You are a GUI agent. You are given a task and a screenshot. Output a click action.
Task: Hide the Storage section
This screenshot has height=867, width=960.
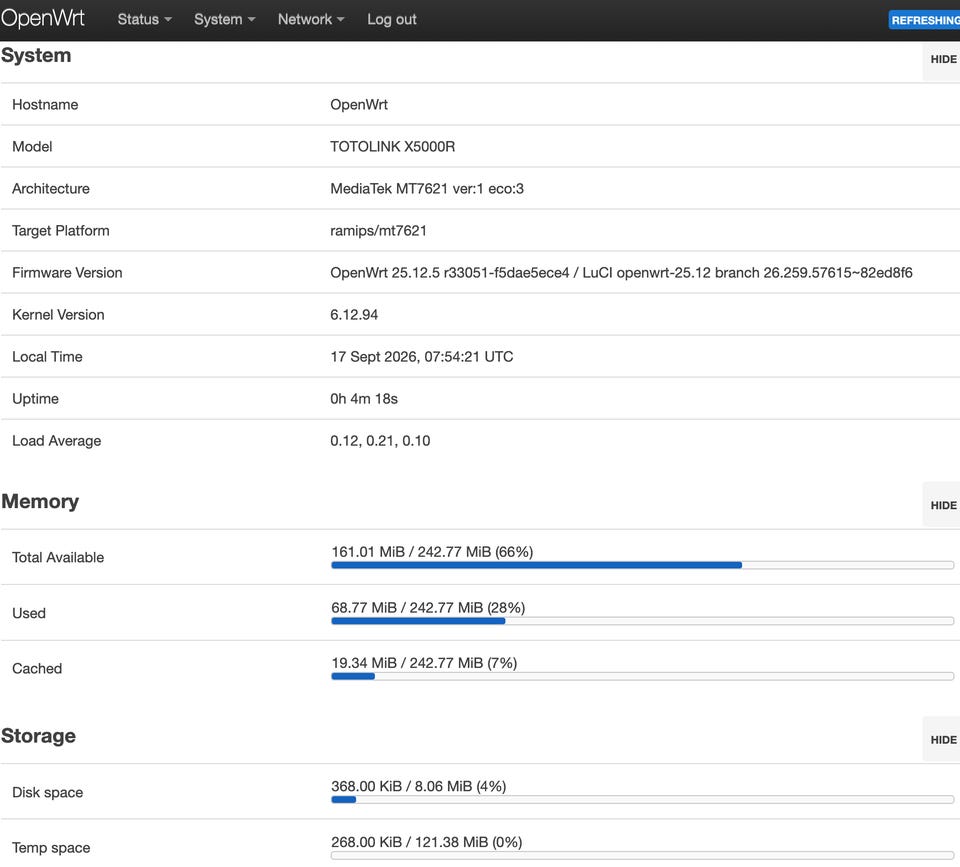tap(943, 740)
